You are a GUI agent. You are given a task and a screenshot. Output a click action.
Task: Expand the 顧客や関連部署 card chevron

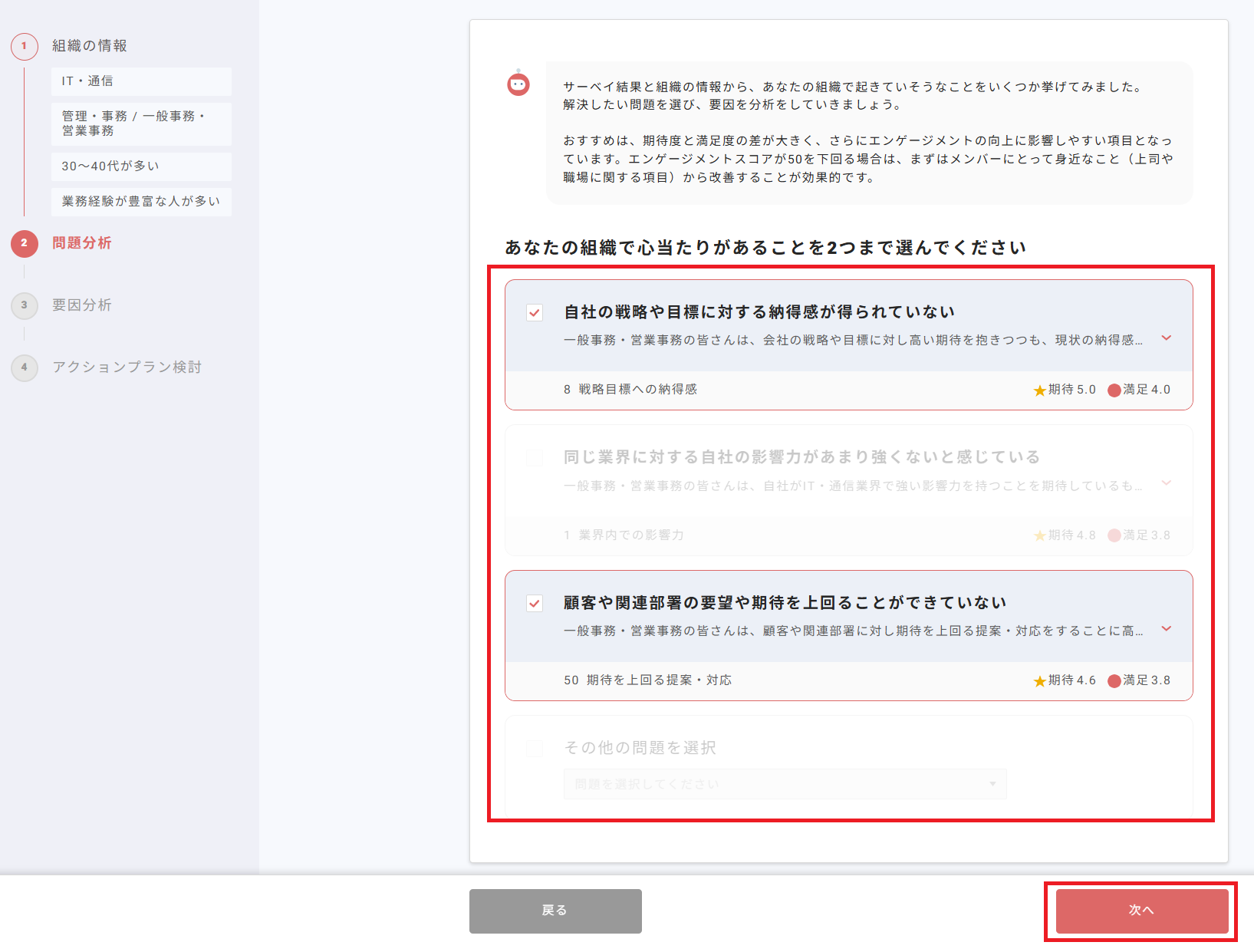click(x=1166, y=629)
